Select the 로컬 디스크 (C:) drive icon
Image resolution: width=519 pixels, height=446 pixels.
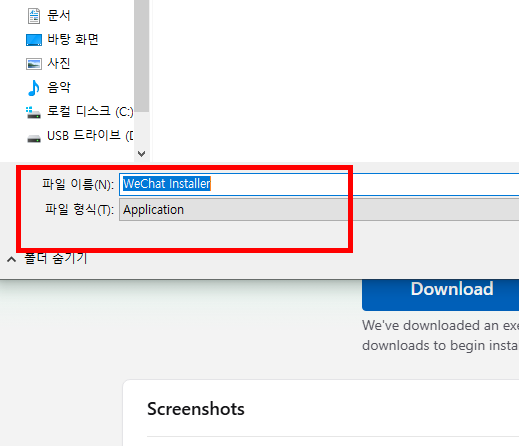click(33, 112)
